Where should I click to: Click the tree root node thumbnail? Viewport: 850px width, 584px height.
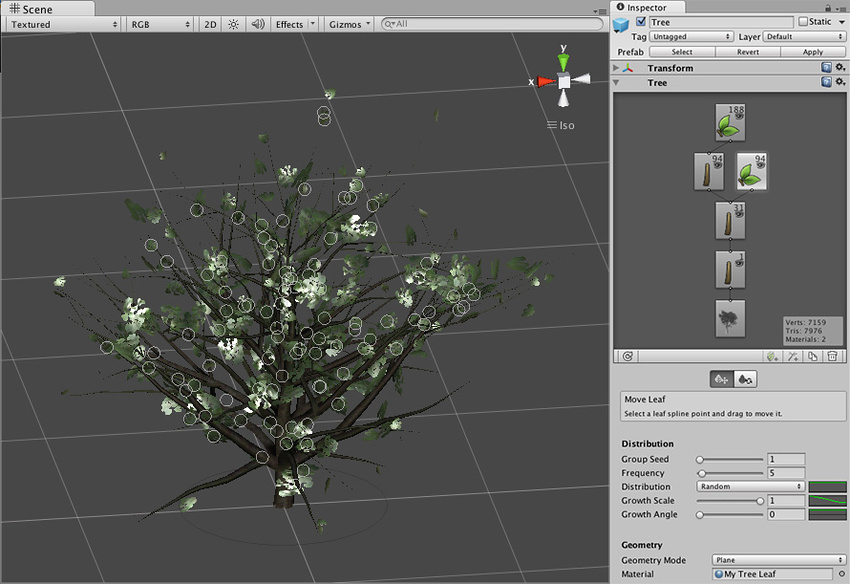(729, 319)
